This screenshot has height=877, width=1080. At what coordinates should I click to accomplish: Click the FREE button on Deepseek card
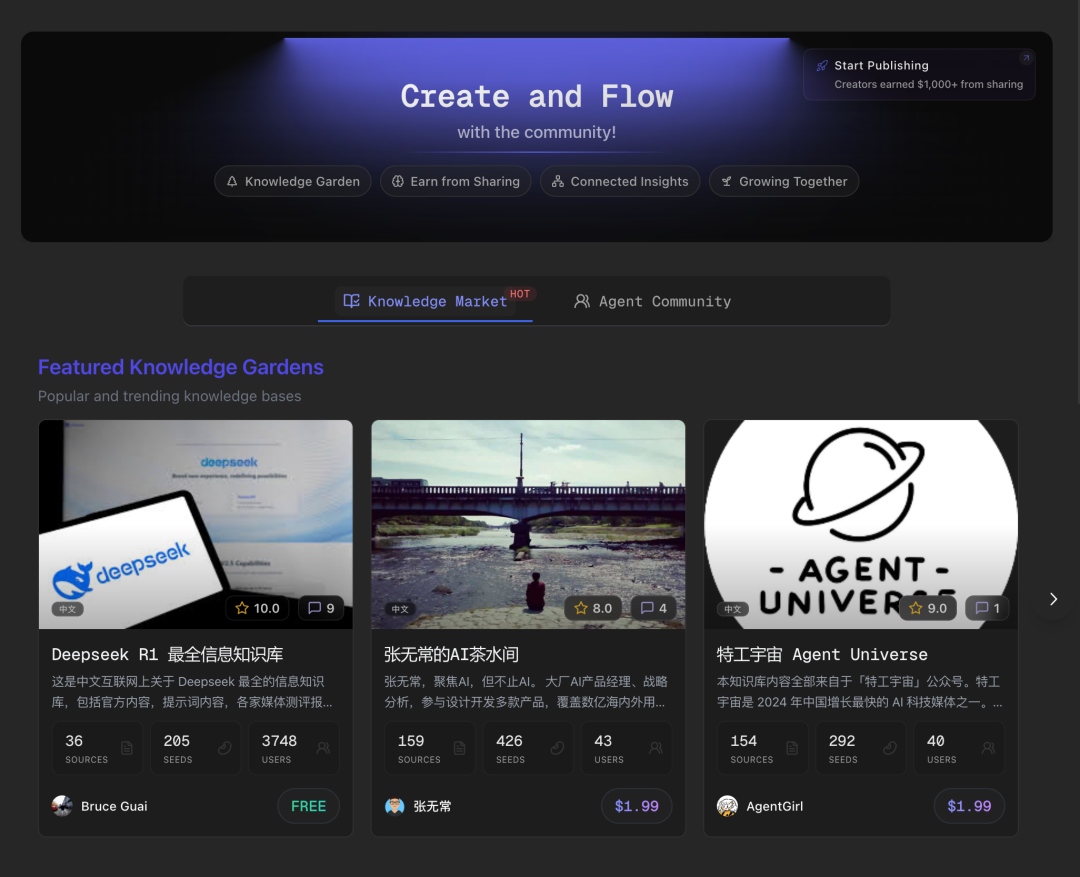(x=309, y=806)
